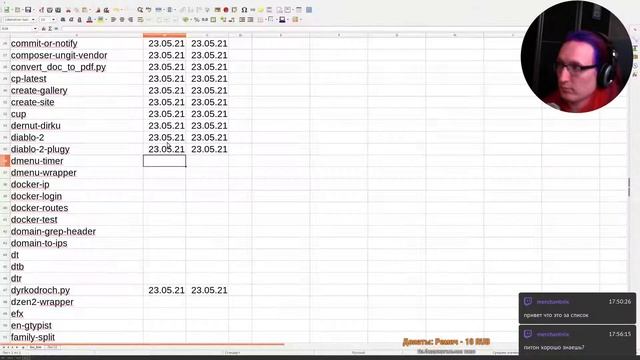Toggle Wrap Text icon
Image resolution: width=640 pixels, height=360 pixels.
[140, 20]
